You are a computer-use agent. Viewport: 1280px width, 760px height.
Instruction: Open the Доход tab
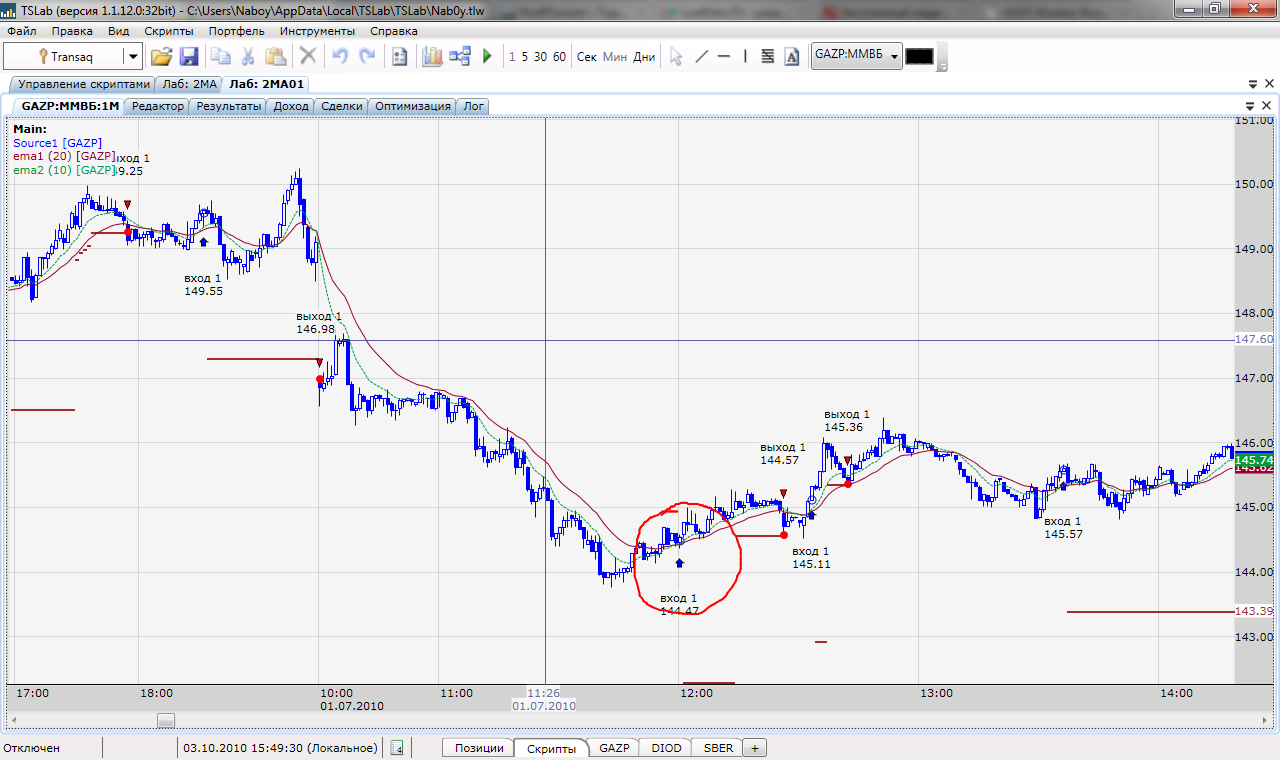[291, 106]
